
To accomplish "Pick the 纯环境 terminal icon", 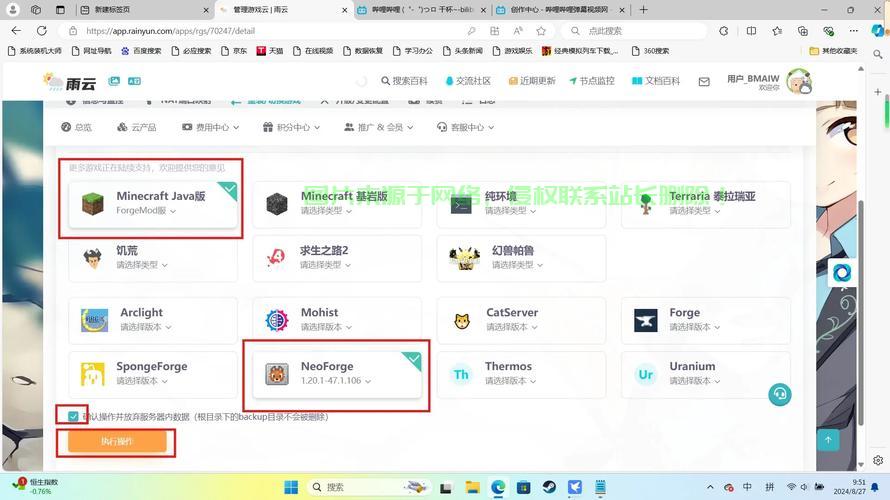I will click(461, 204).
